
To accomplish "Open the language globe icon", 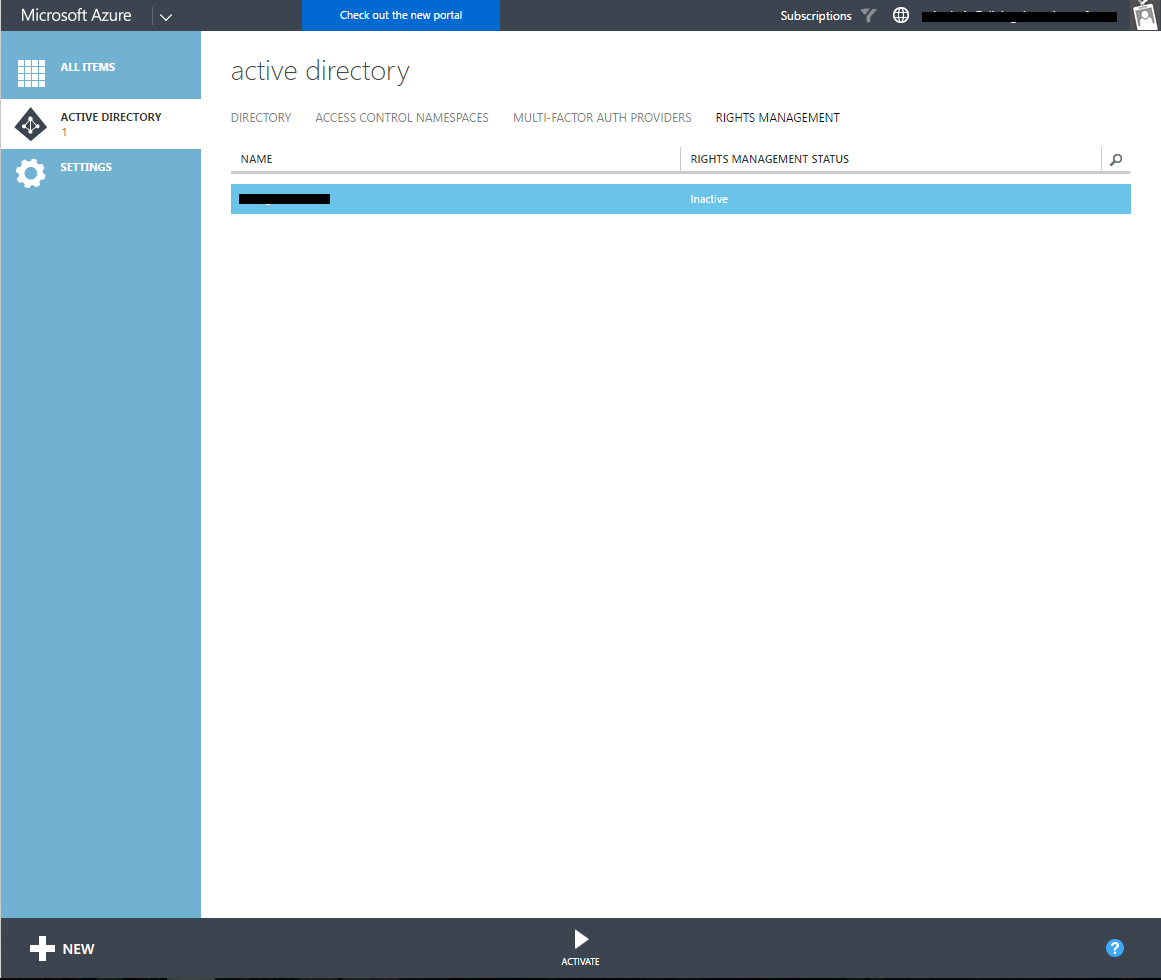I will coord(900,15).
